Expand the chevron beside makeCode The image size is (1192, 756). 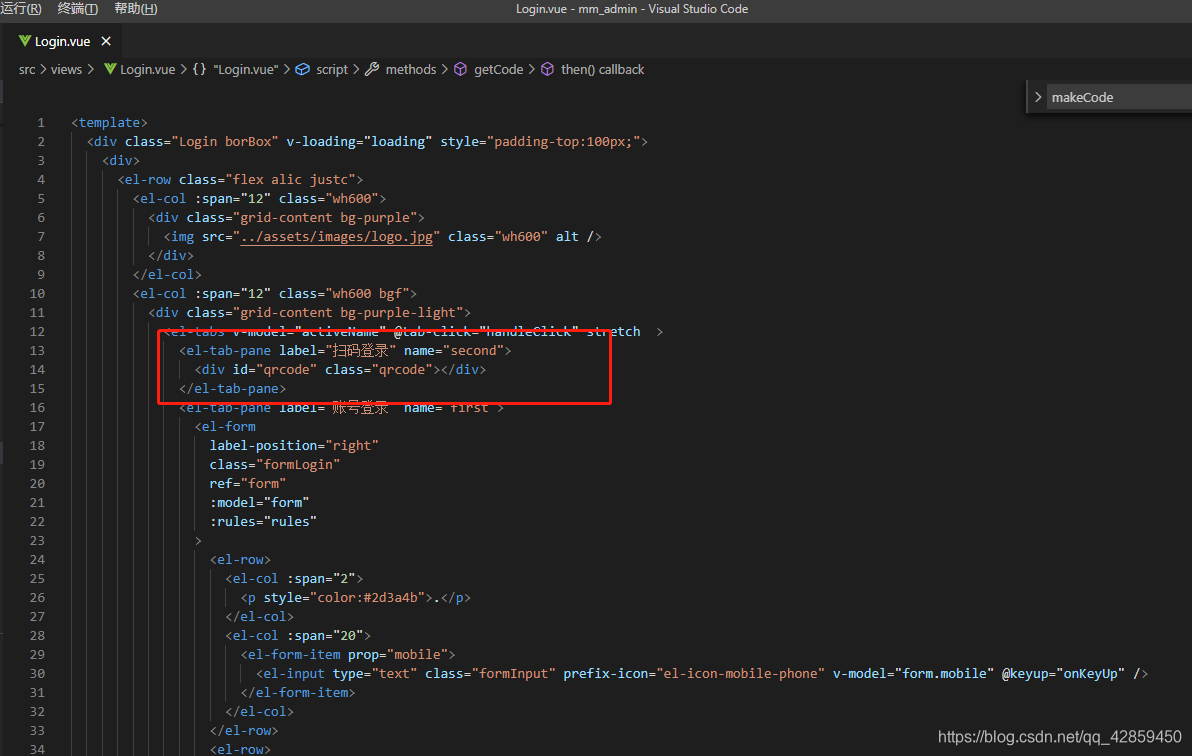pos(1038,98)
